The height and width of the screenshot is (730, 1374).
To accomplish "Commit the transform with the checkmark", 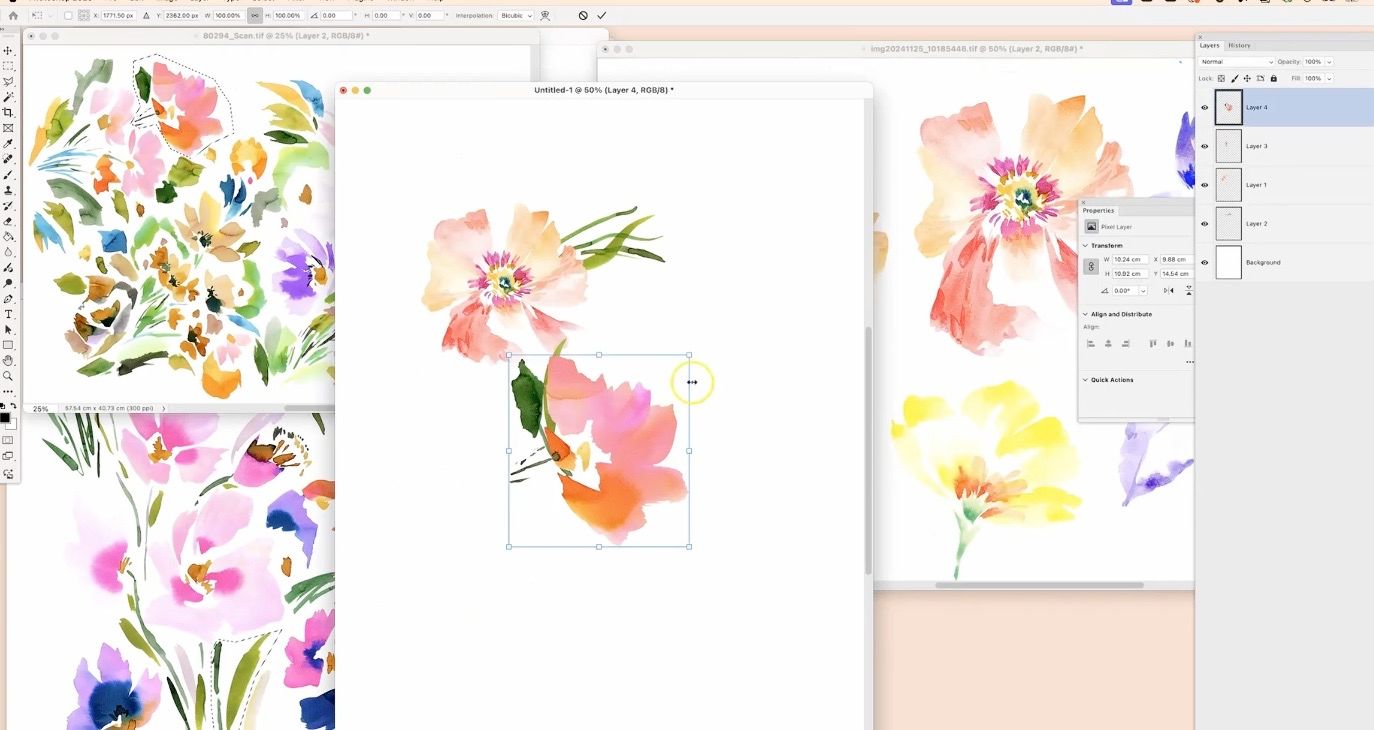I will pyautogui.click(x=601, y=16).
